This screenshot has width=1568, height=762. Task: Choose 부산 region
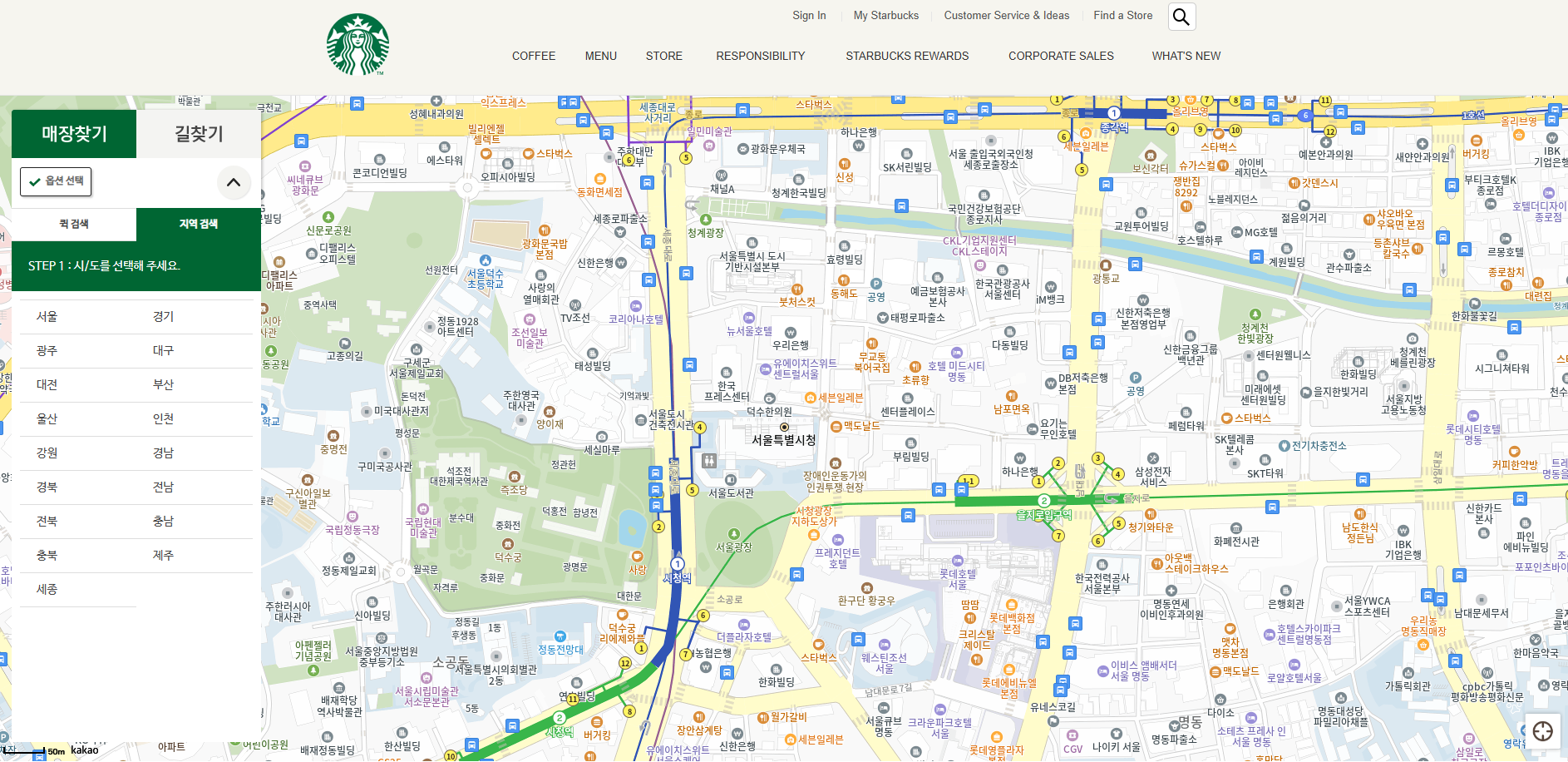(x=164, y=385)
